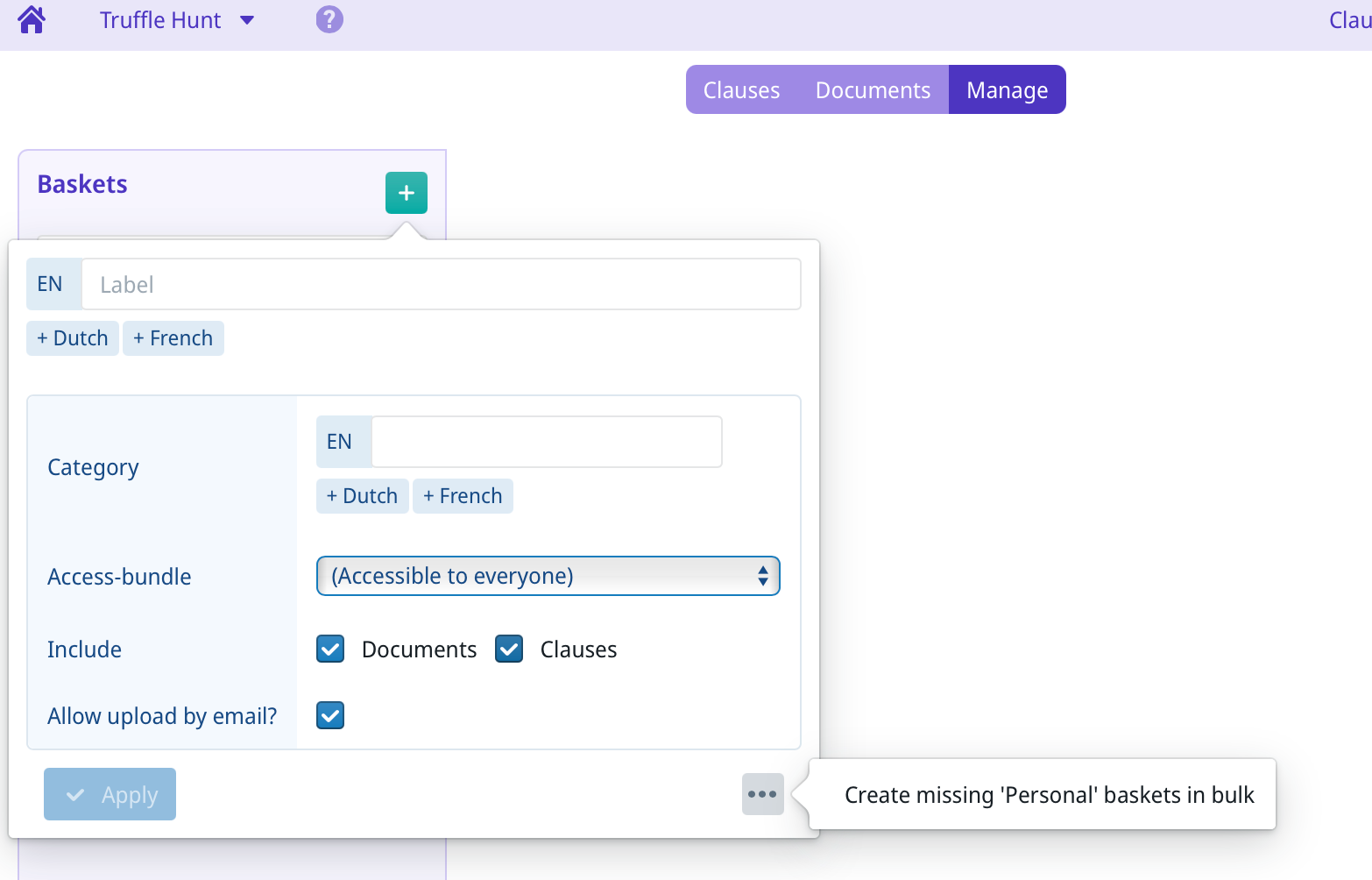
Task: Select the Manage tab
Action: (1007, 90)
